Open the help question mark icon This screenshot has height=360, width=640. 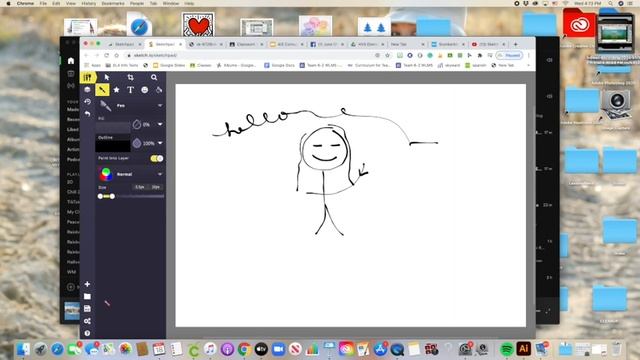point(87,333)
